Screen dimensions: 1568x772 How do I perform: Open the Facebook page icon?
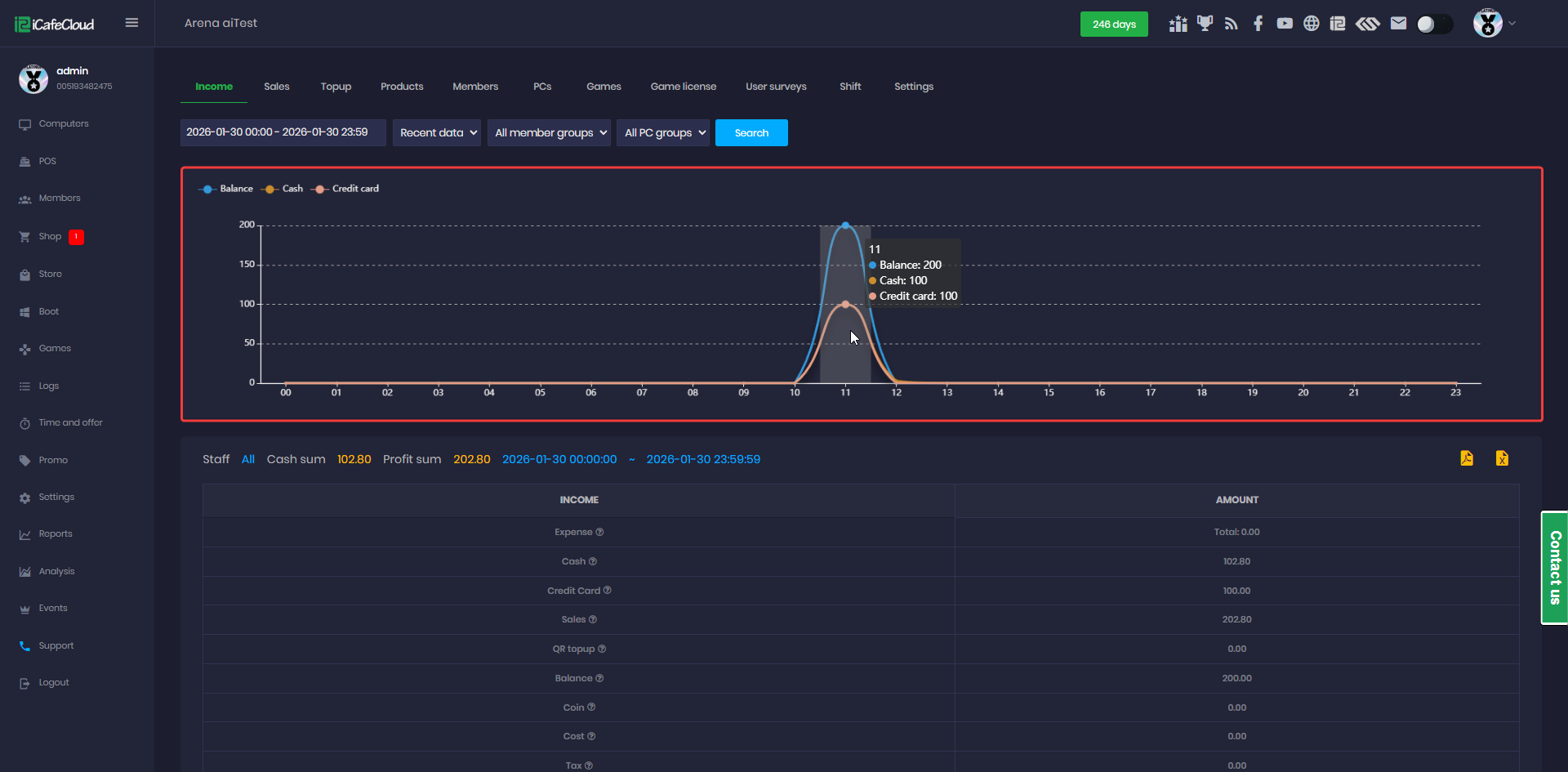(1258, 24)
